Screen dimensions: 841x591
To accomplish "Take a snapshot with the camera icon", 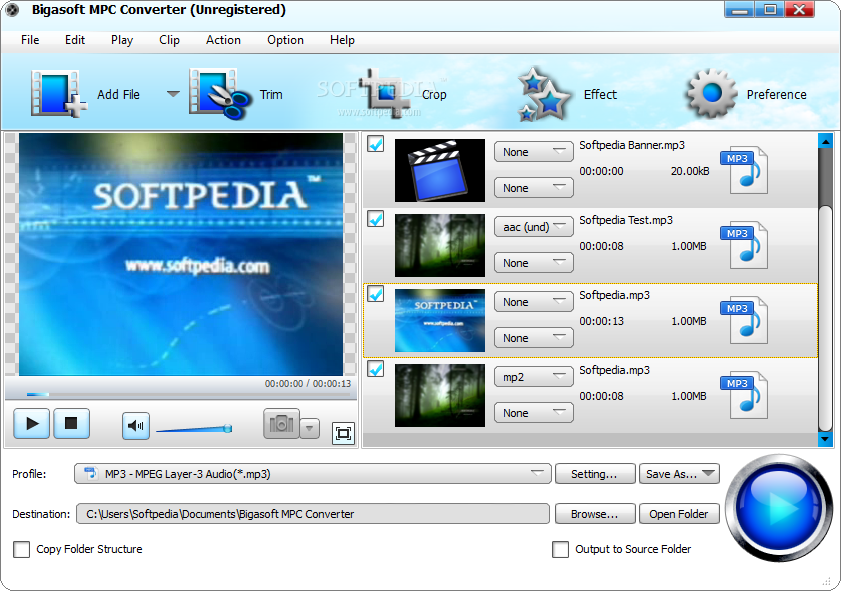I will pos(281,424).
